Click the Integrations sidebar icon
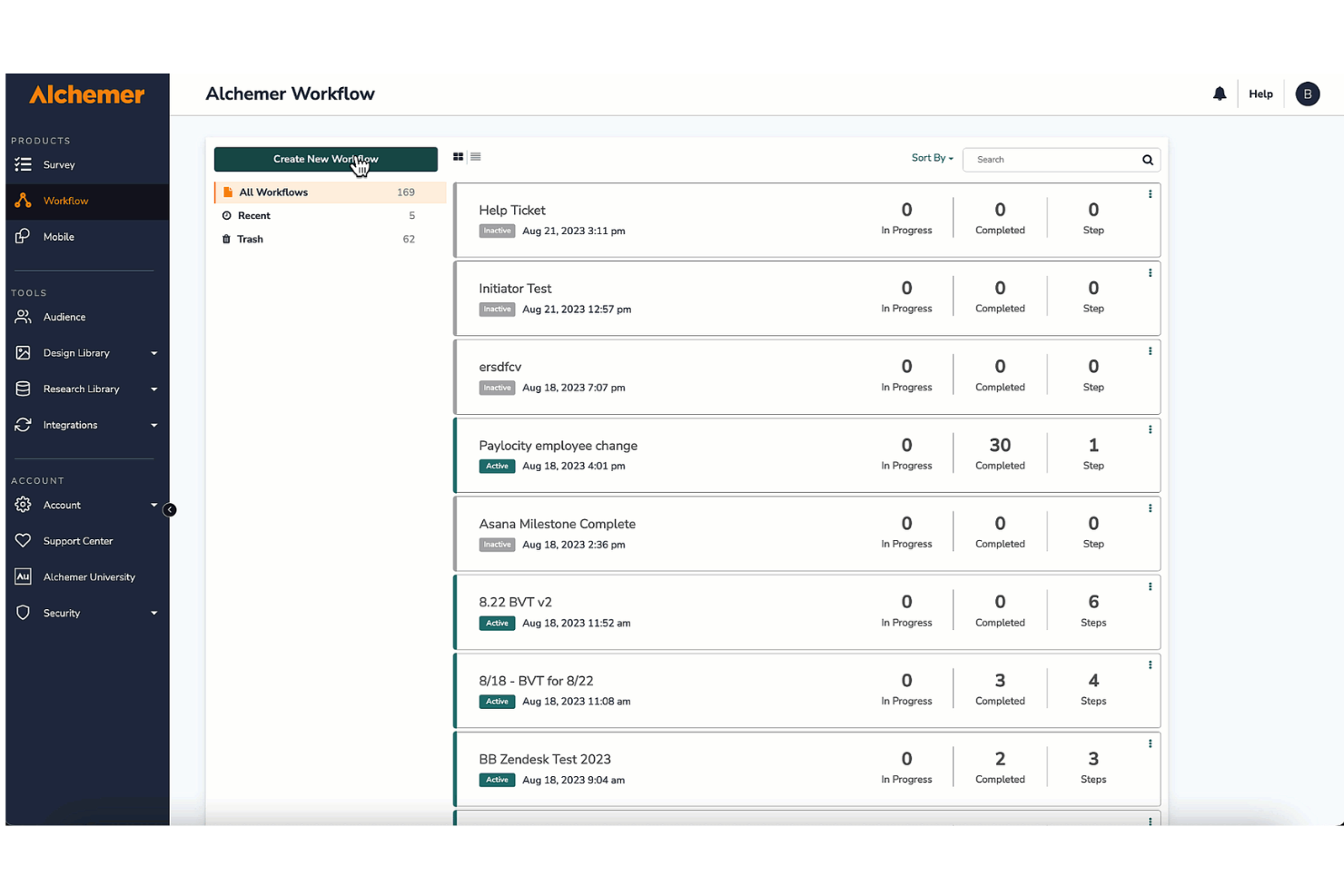Image resolution: width=1344 pixels, height=896 pixels. [23, 425]
